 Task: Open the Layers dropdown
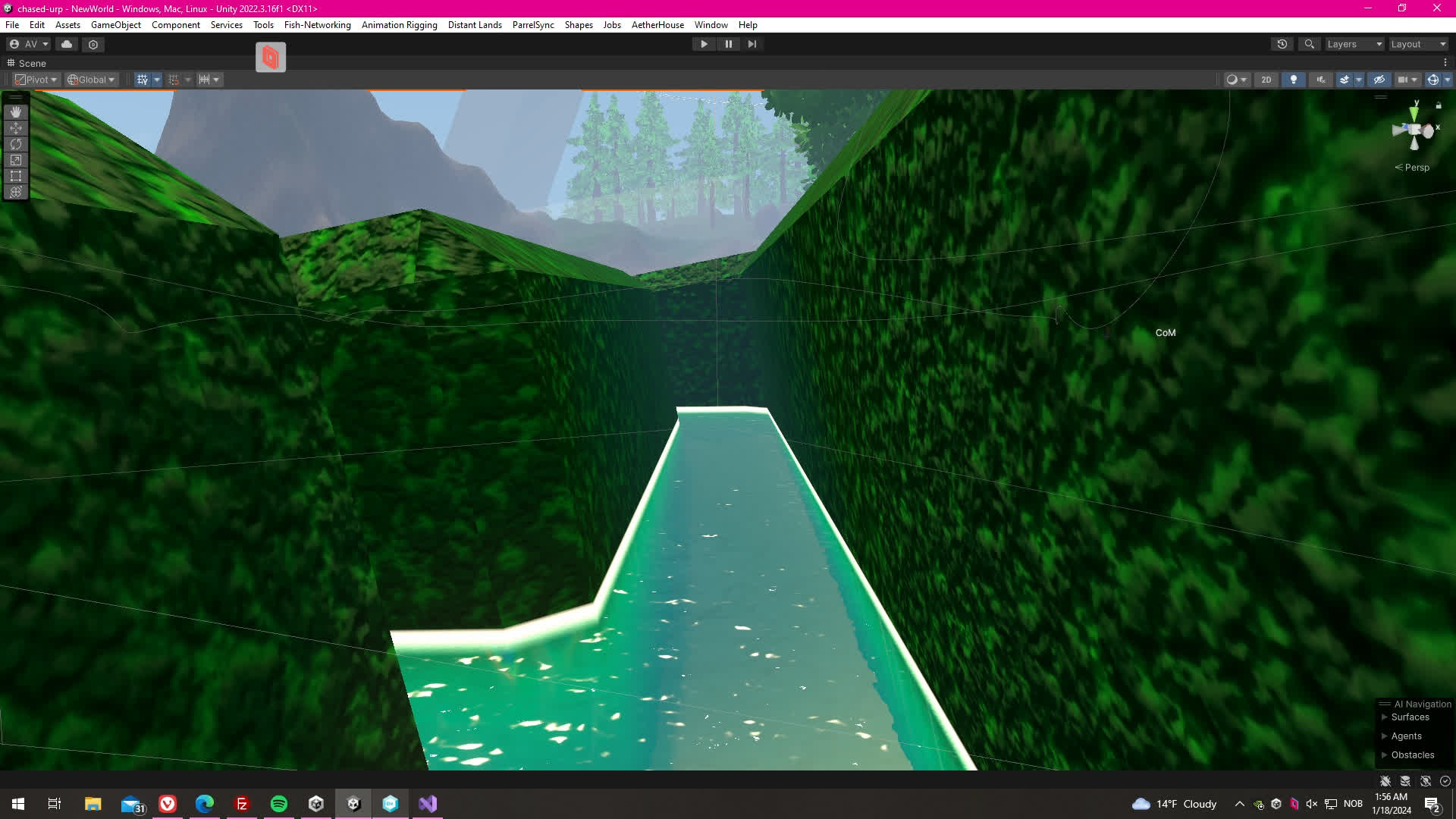point(1354,44)
